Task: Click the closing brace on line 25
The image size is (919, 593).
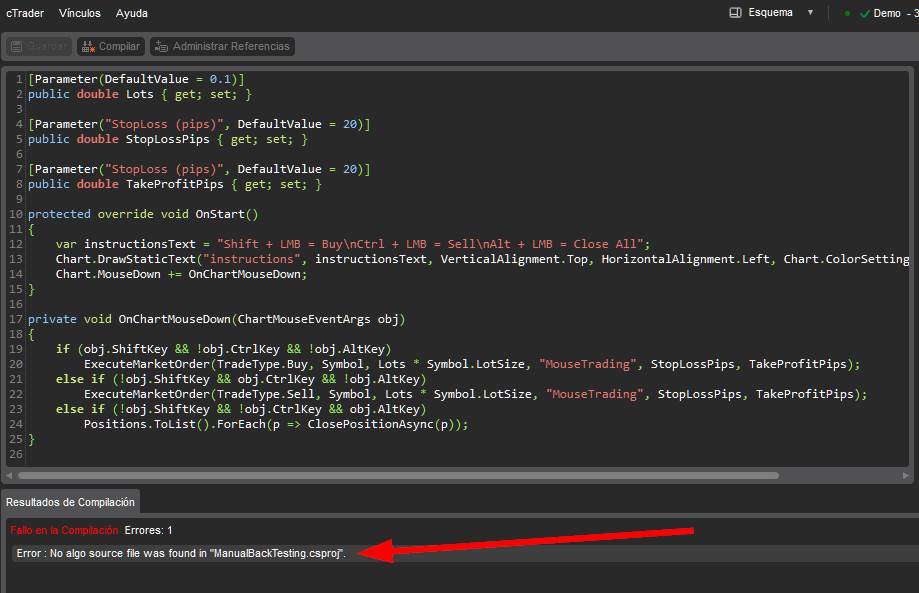Action: [32, 439]
